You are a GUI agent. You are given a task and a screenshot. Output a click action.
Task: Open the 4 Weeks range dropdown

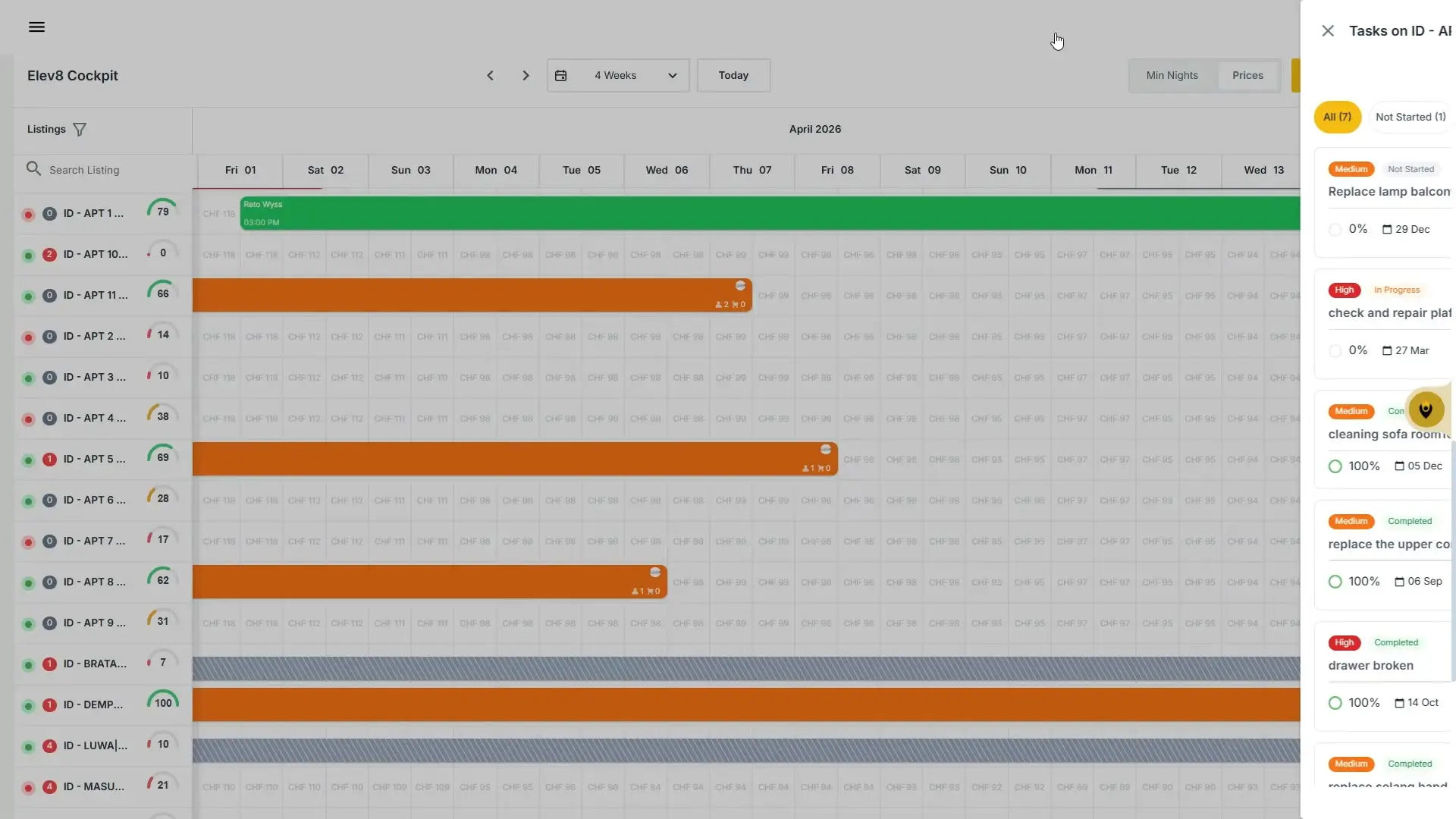point(618,76)
